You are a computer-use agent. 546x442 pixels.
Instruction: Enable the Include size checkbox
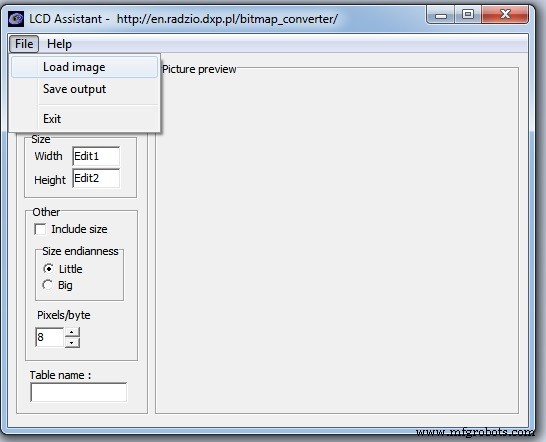(x=40, y=229)
